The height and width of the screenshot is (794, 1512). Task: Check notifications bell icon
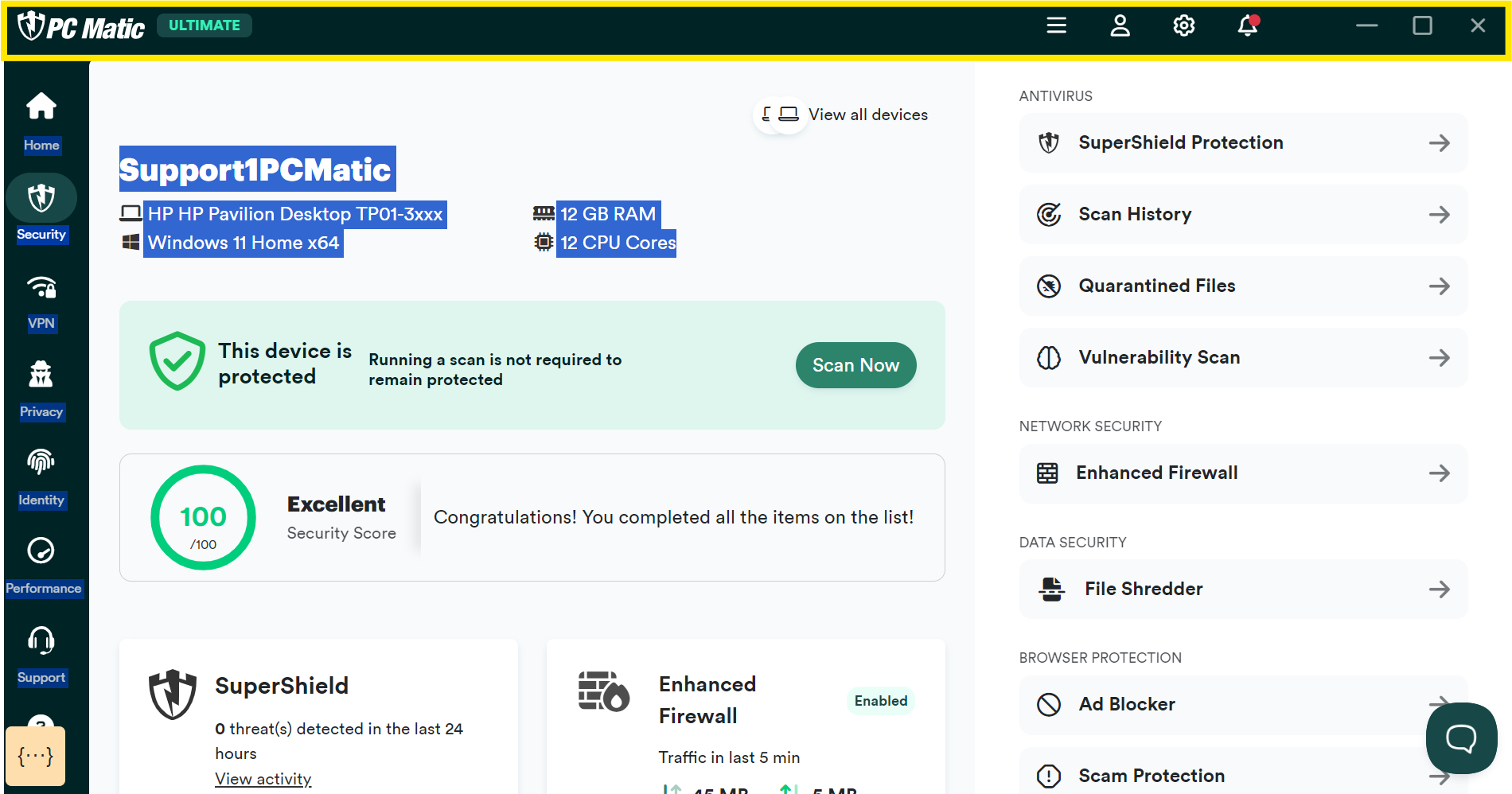(1247, 26)
